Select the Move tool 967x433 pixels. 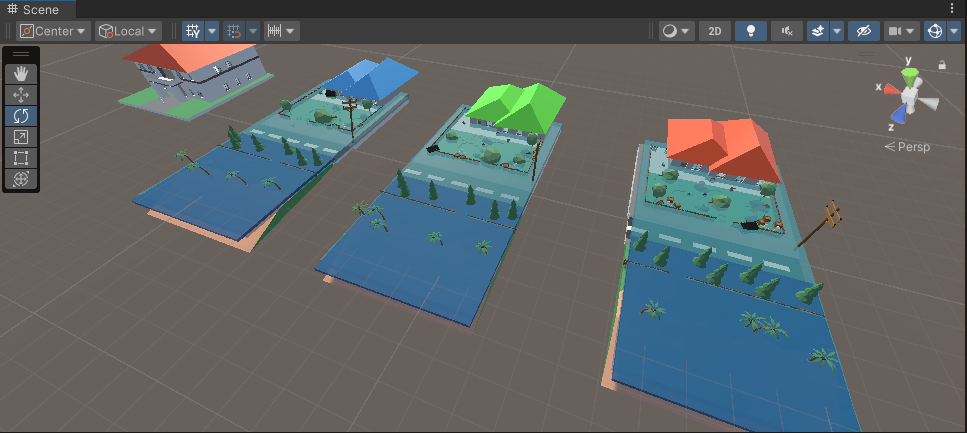tap(21, 94)
